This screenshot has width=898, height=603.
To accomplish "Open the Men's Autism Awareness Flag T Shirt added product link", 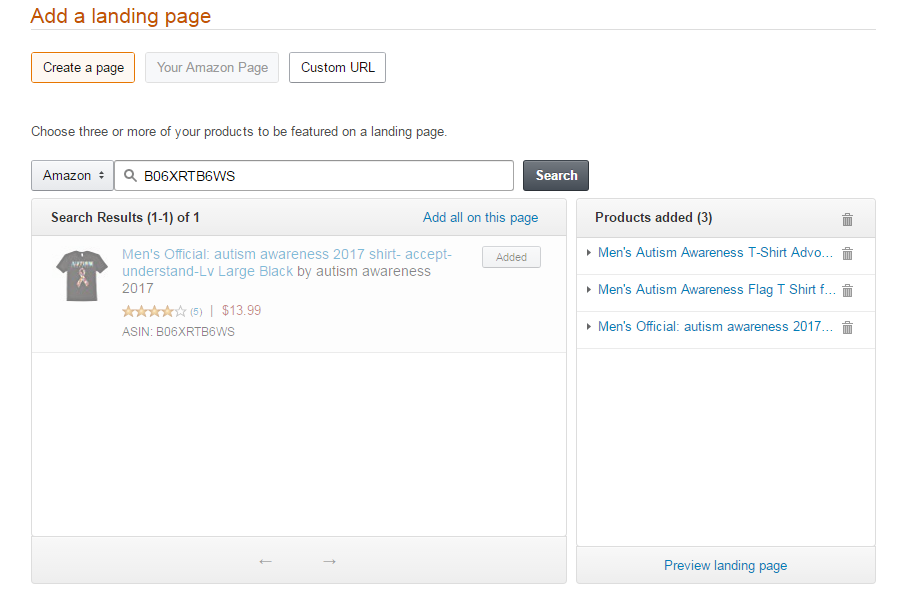I will coord(716,290).
